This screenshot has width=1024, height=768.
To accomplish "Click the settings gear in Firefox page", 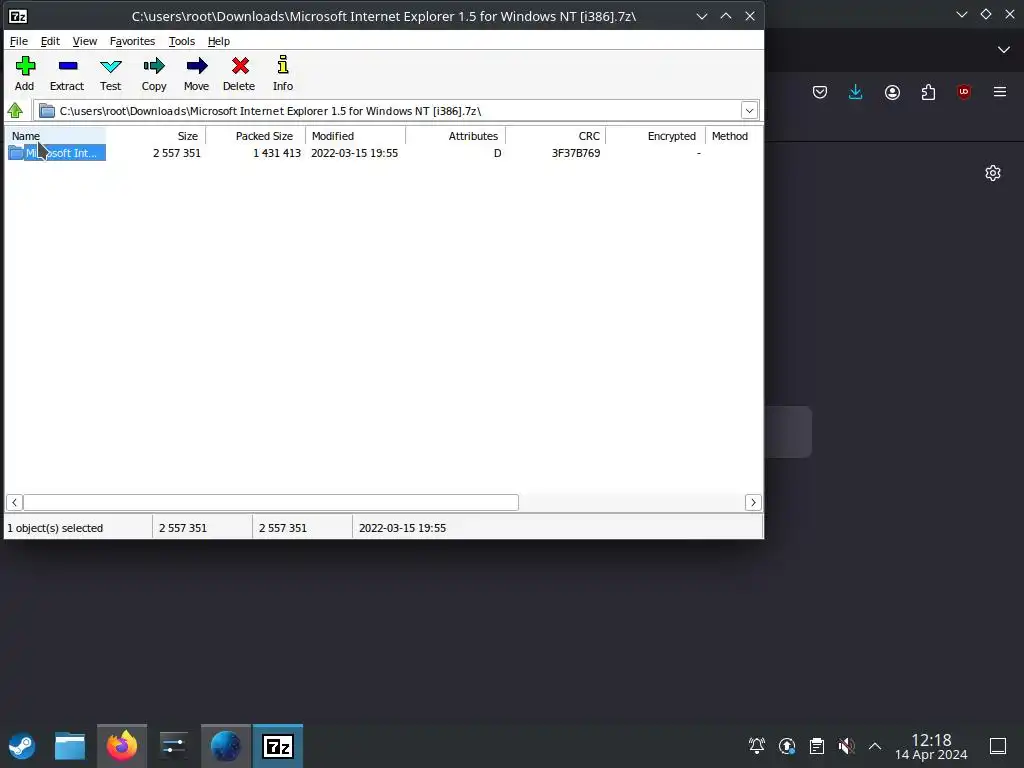I will pos(993,173).
